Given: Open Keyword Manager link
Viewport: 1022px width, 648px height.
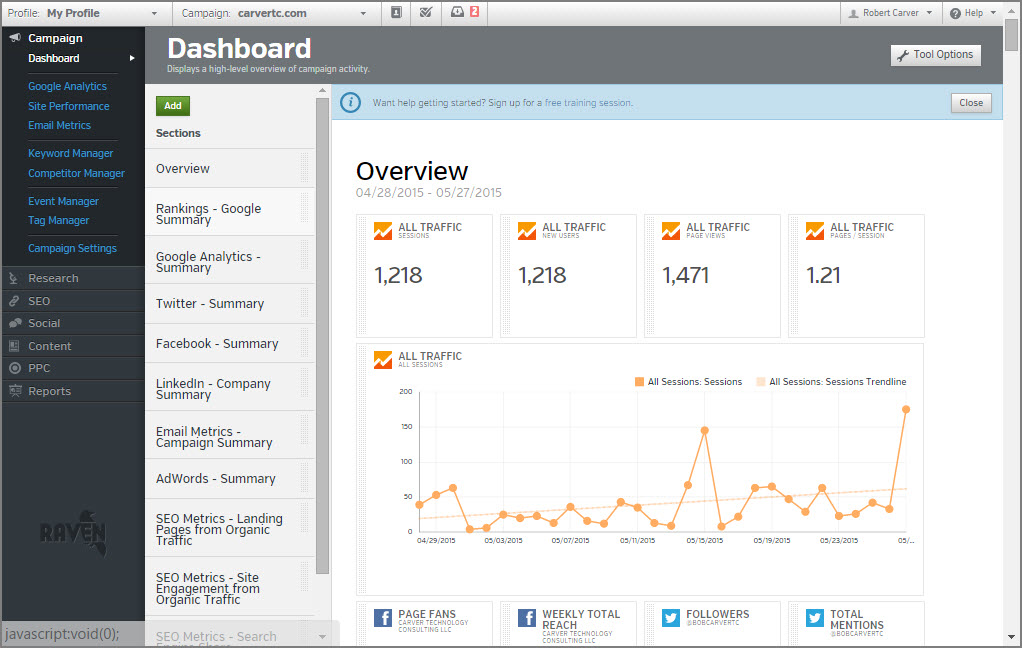Looking at the screenshot, I should (x=70, y=153).
